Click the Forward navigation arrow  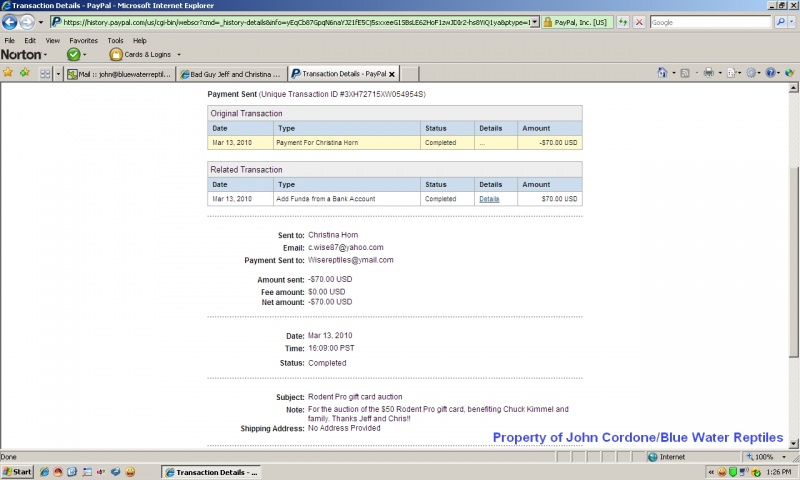click(x=27, y=22)
